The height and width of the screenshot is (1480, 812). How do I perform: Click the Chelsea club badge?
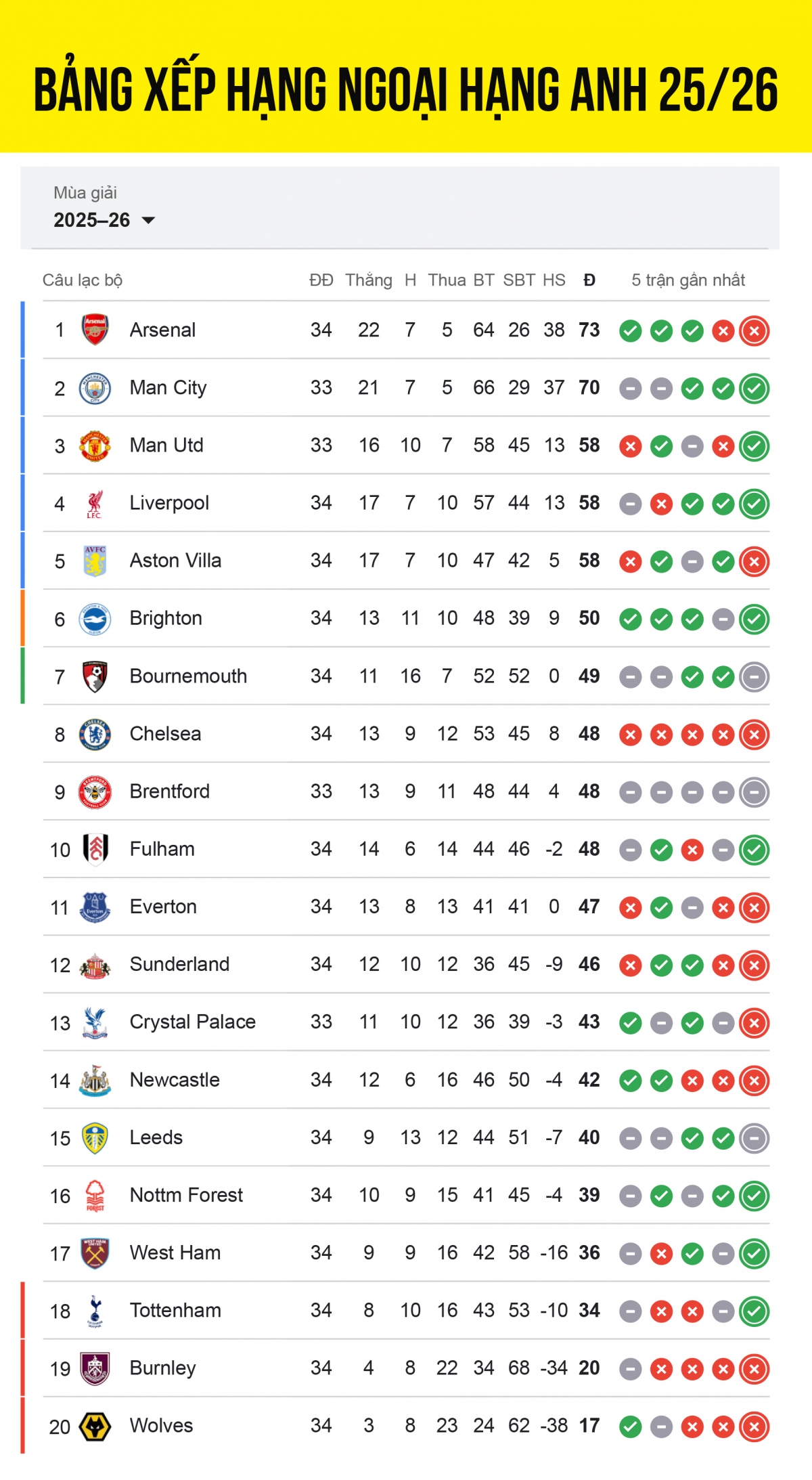95,734
